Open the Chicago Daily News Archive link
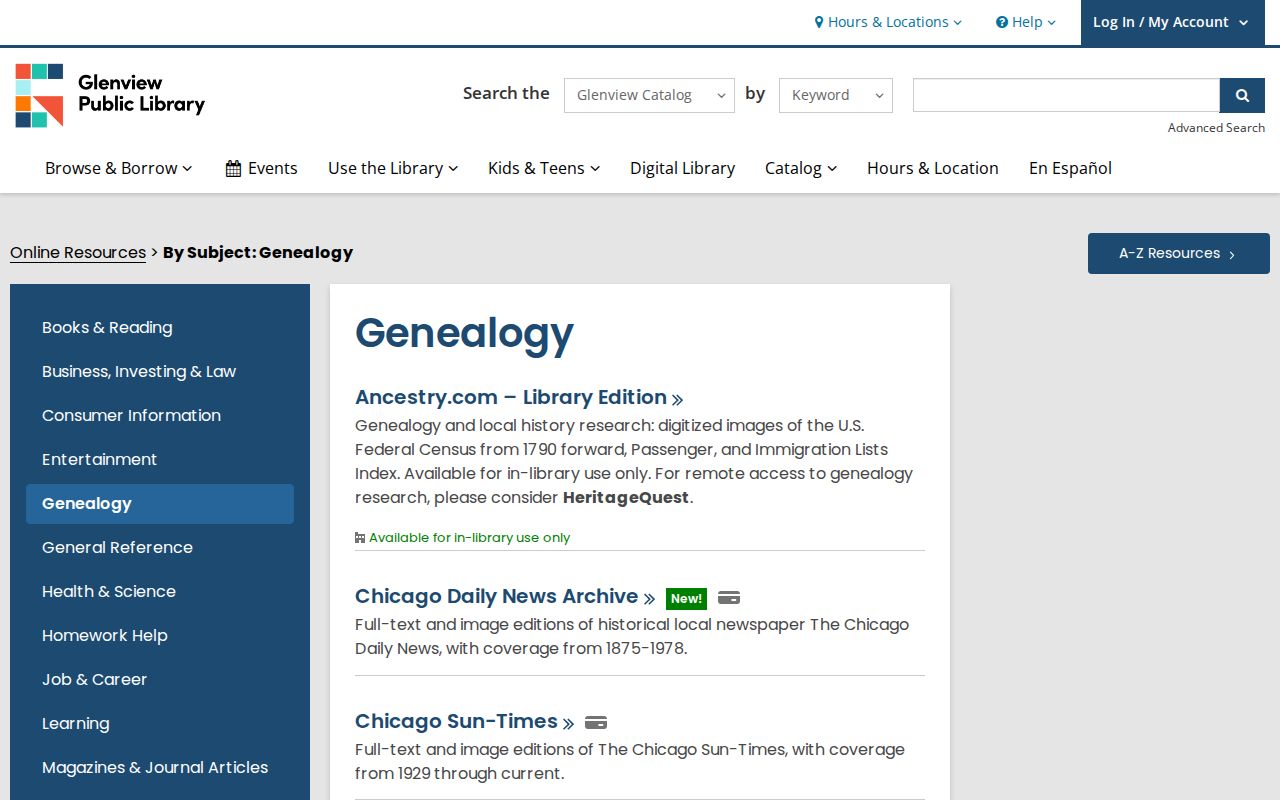Image resolution: width=1280 pixels, height=800 pixels. 505,596
